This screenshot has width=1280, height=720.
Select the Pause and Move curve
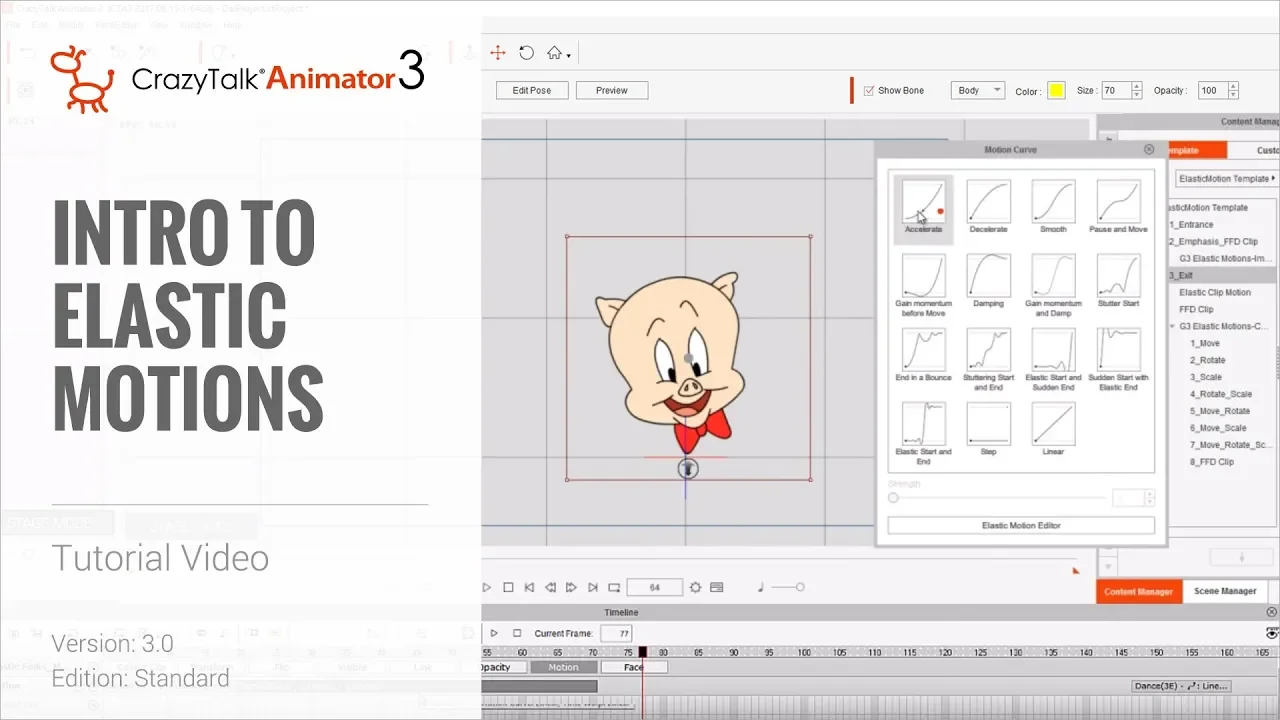[x=1118, y=207]
